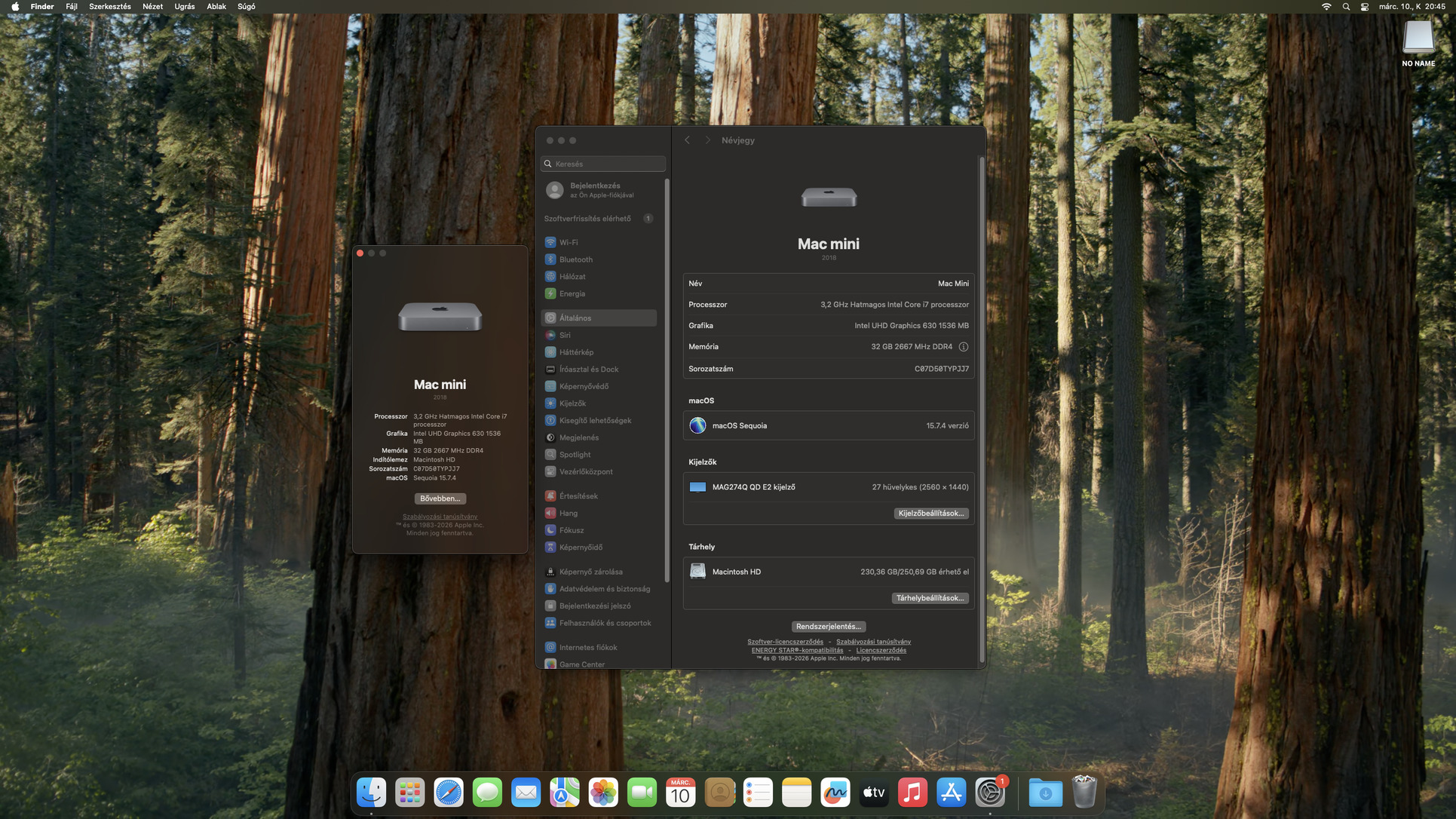Click the Wi-Fi status menu icon
This screenshot has height=819, width=1456.
(1326, 7)
